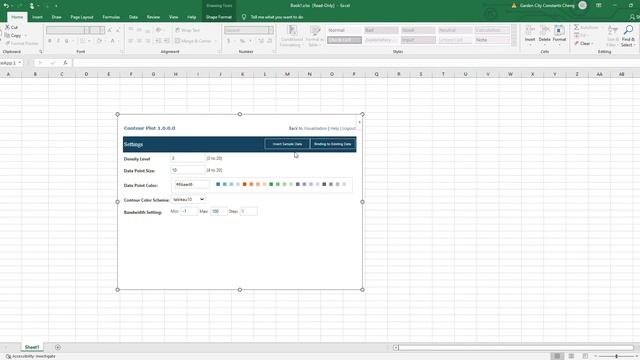Open the Merge & Center dropdown arrow
This screenshot has width=640, height=360.
tap(216, 41)
